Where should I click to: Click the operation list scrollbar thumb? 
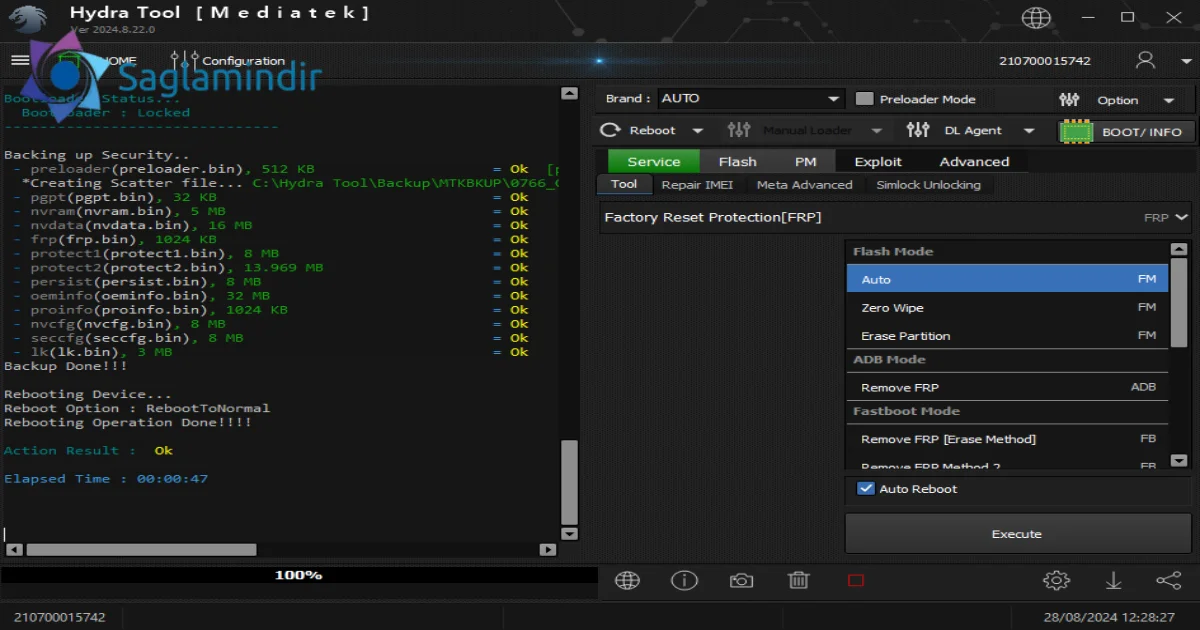click(1179, 304)
